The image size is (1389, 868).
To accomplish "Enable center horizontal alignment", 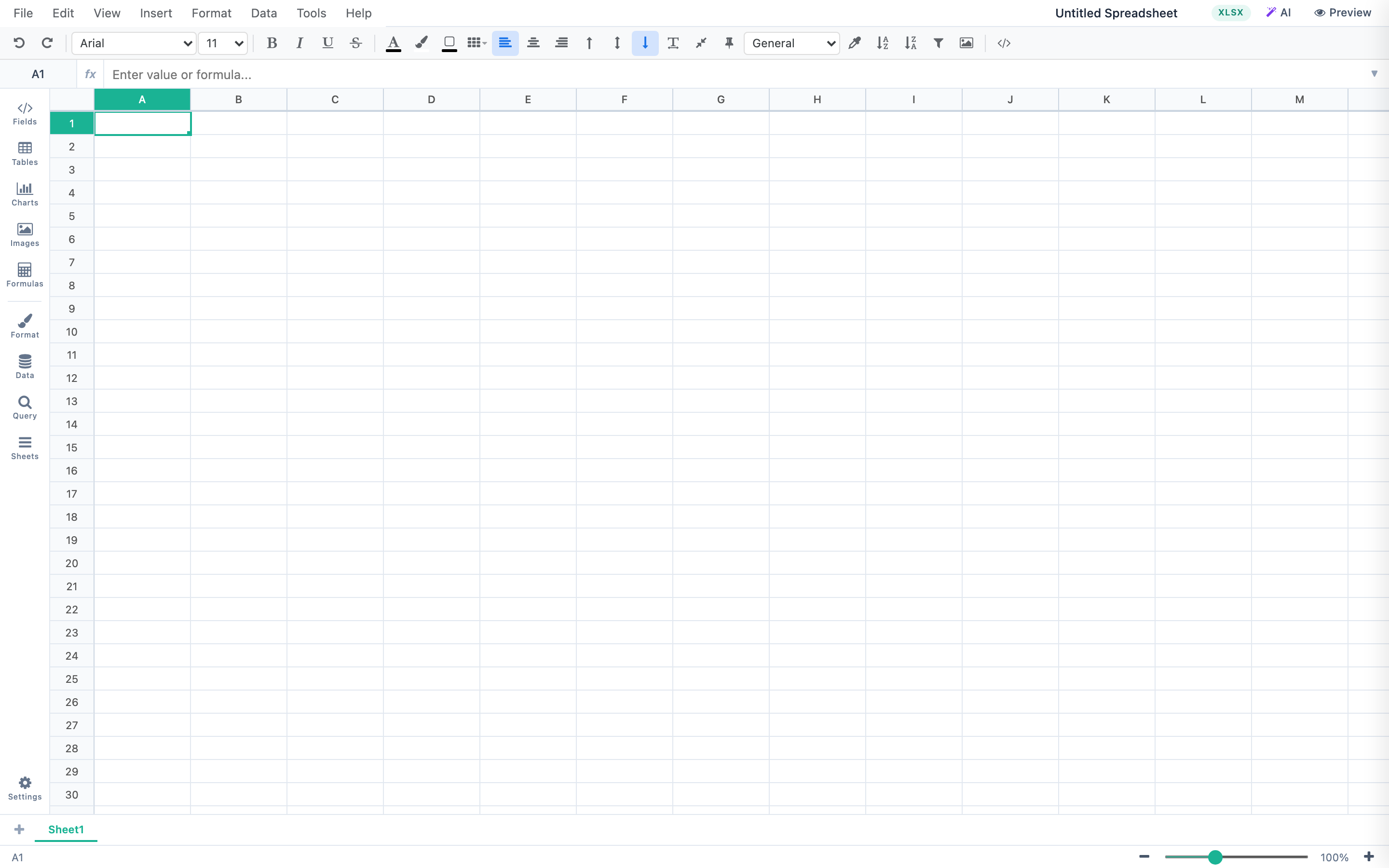I will 533,43.
